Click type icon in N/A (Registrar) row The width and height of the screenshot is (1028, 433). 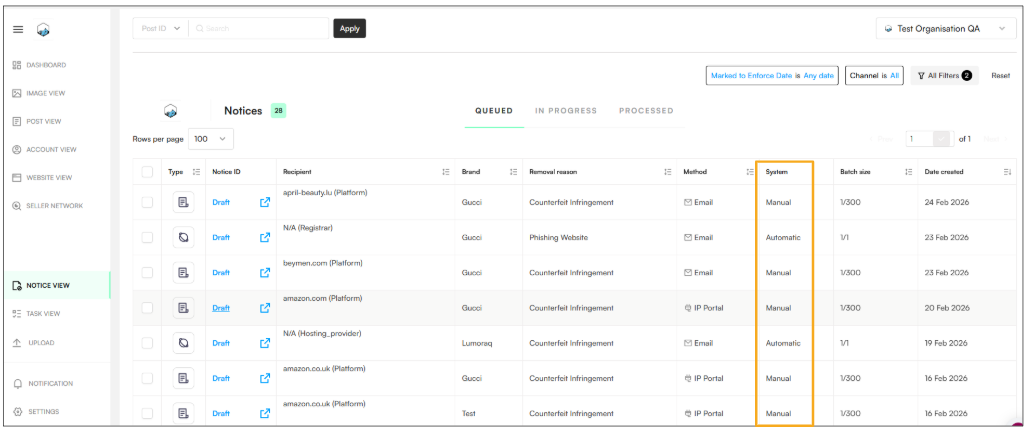[x=184, y=237]
